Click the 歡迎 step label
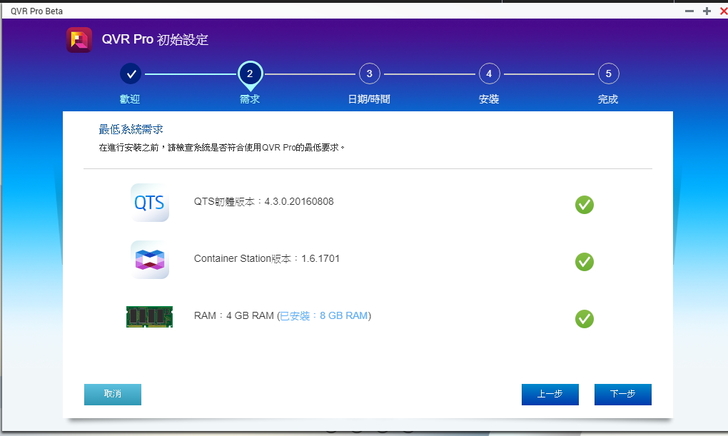 coord(130,99)
